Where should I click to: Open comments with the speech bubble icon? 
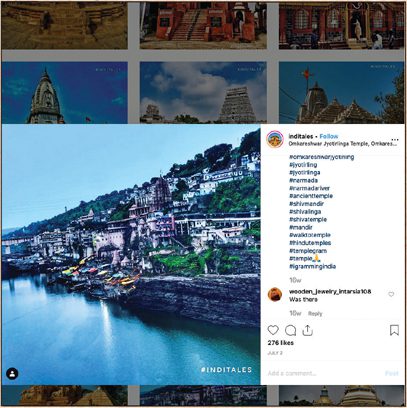tap(290, 330)
